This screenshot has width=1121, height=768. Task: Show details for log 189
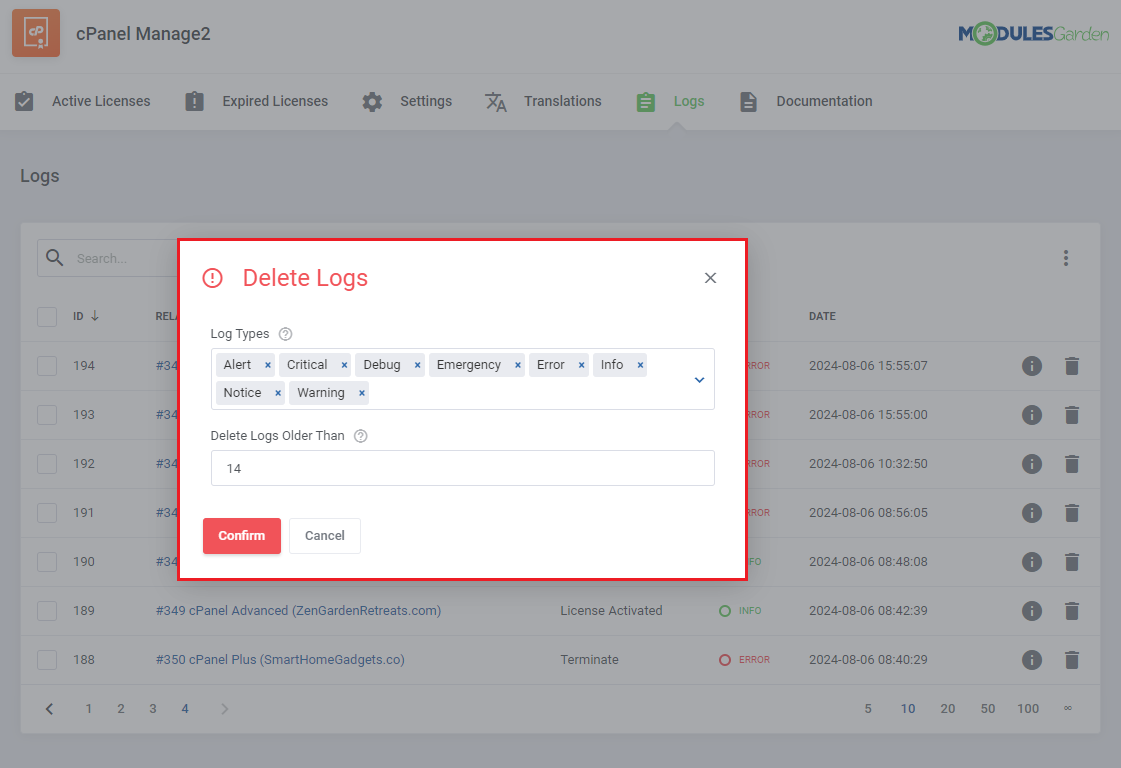1032,611
